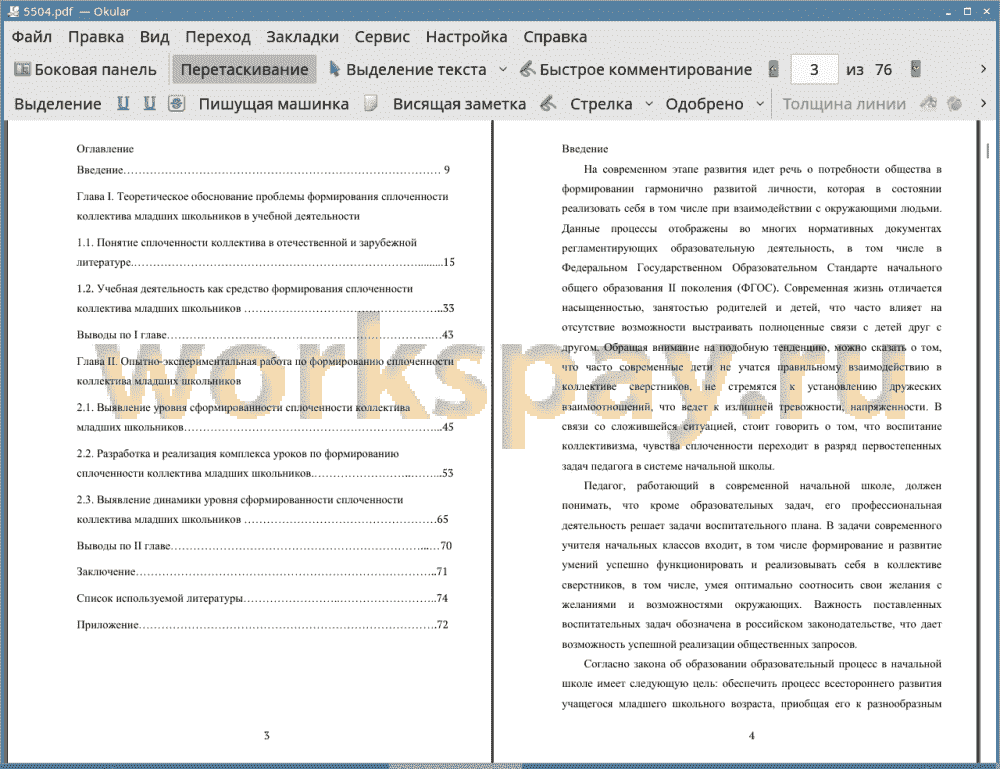Click the last greyed icon on annotation toolbar
Viewport: 1000px width, 769px height.
(955, 103)
